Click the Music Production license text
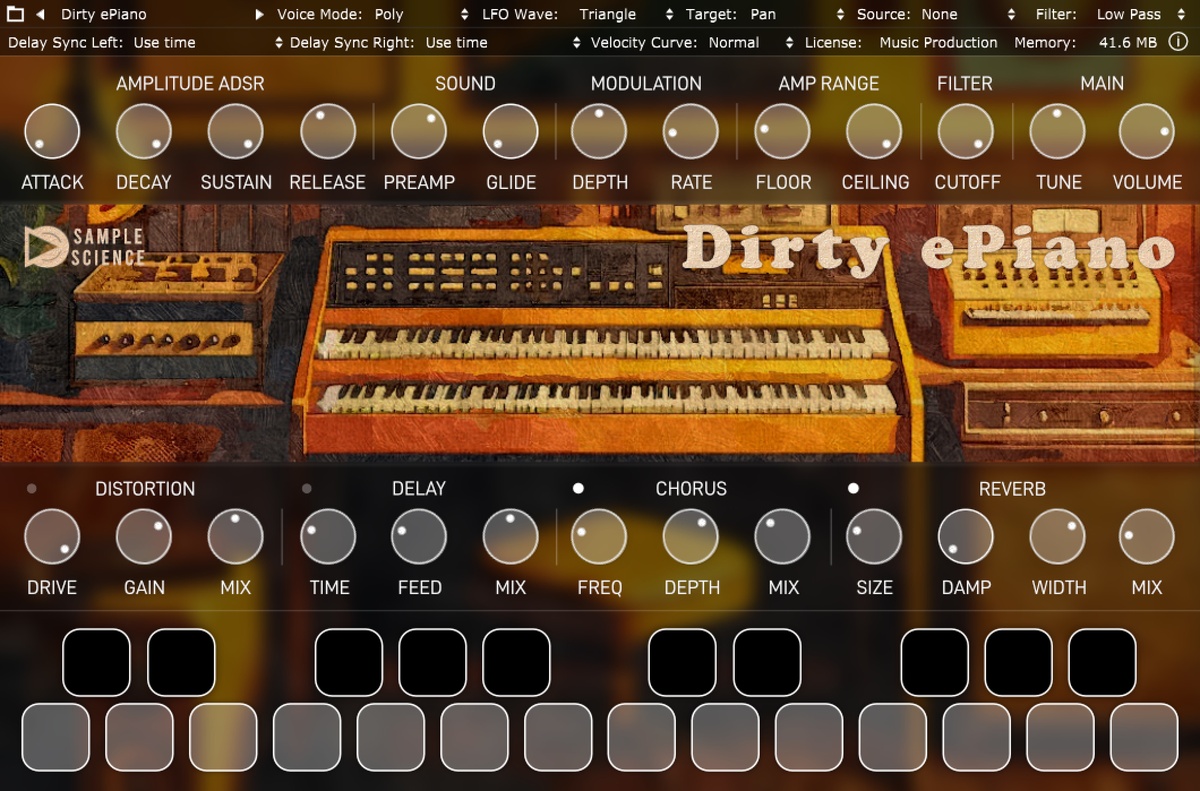 (x=938, y=42)
